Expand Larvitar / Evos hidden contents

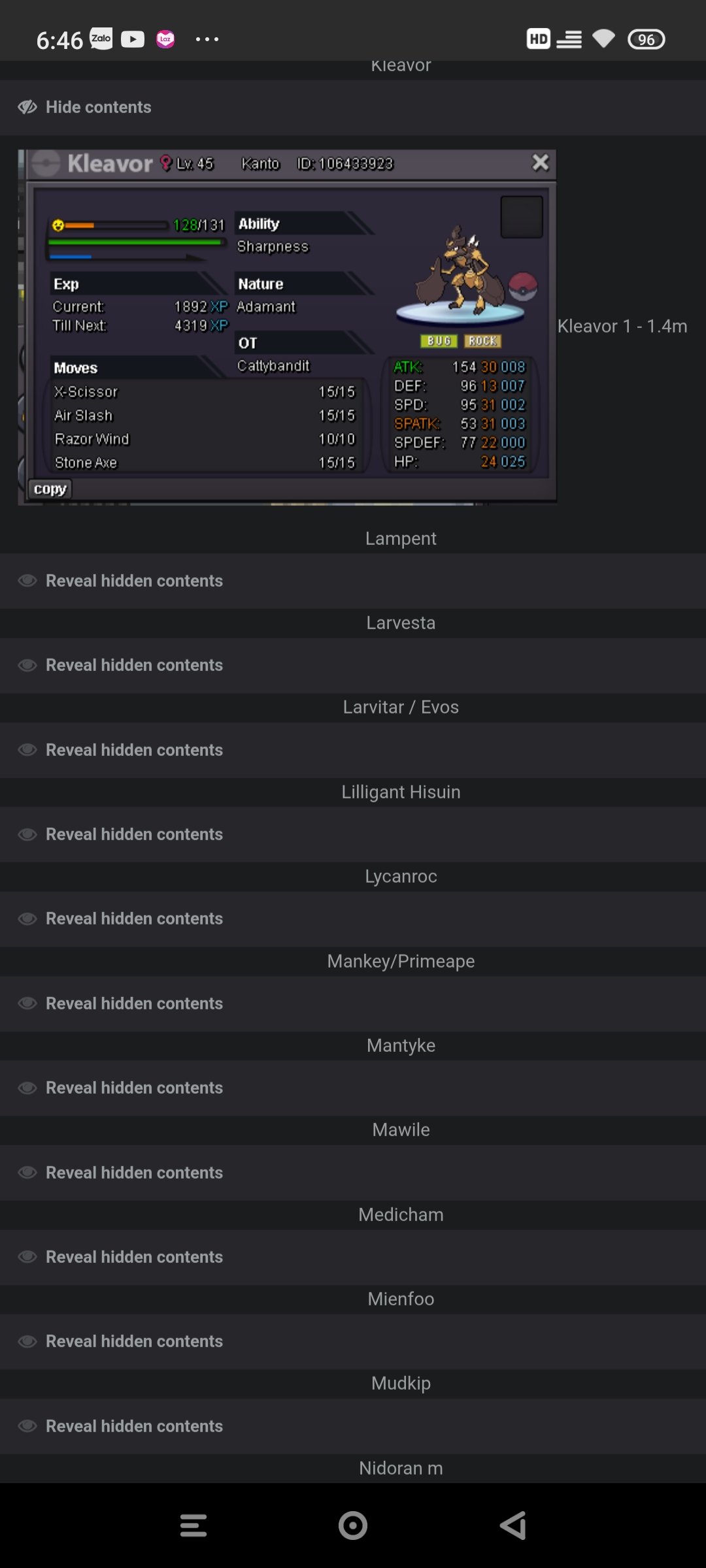pos(134,750)
